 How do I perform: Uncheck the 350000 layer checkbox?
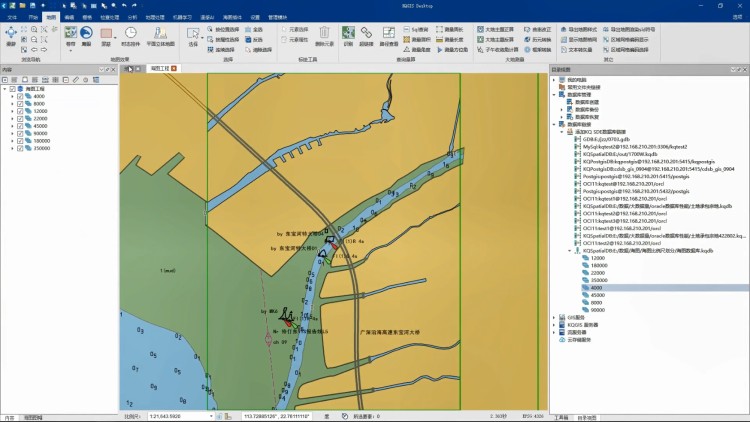click(x=20, y=148)
